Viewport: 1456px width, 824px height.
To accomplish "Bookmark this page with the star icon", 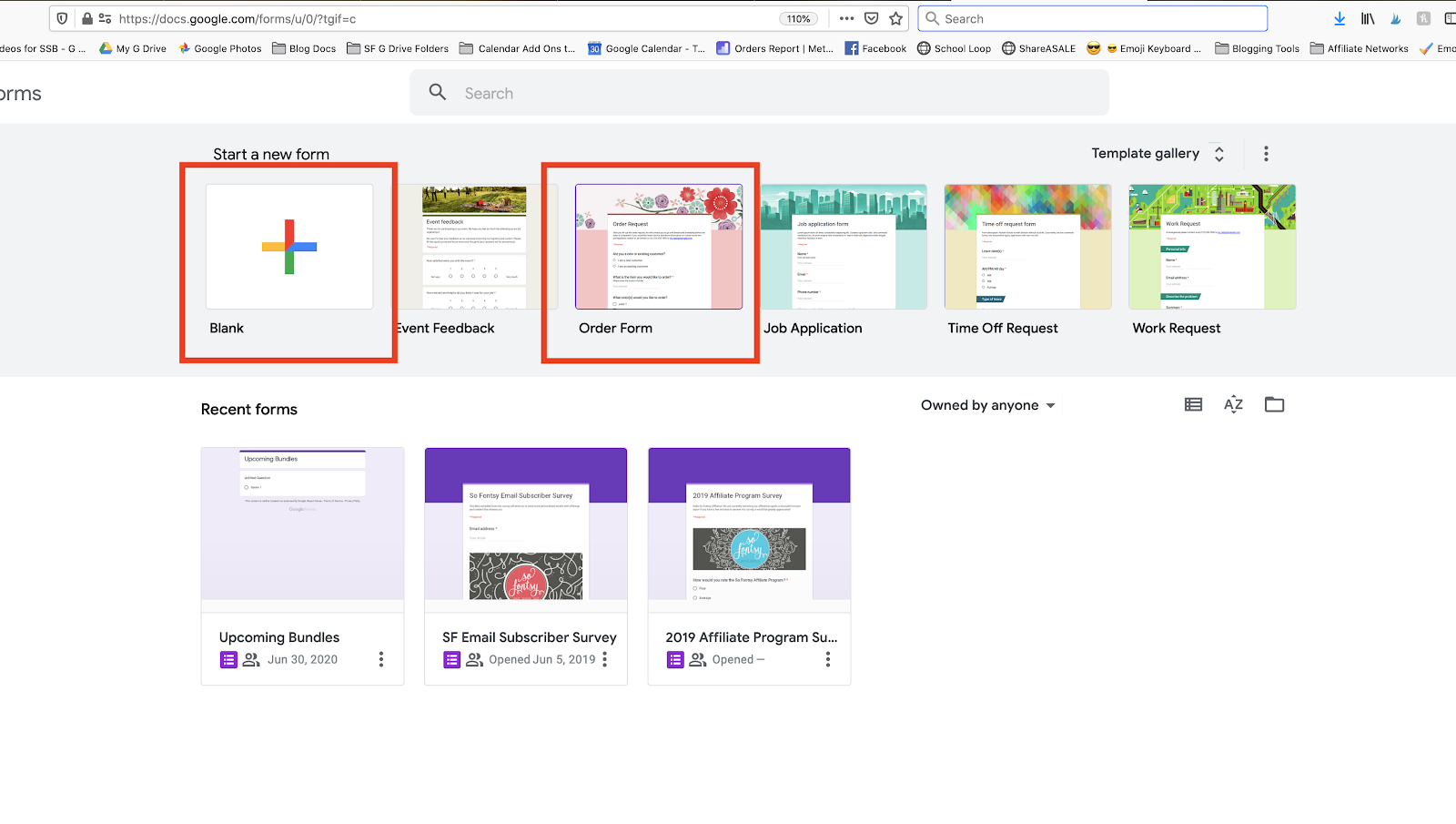I will point(896,18).
